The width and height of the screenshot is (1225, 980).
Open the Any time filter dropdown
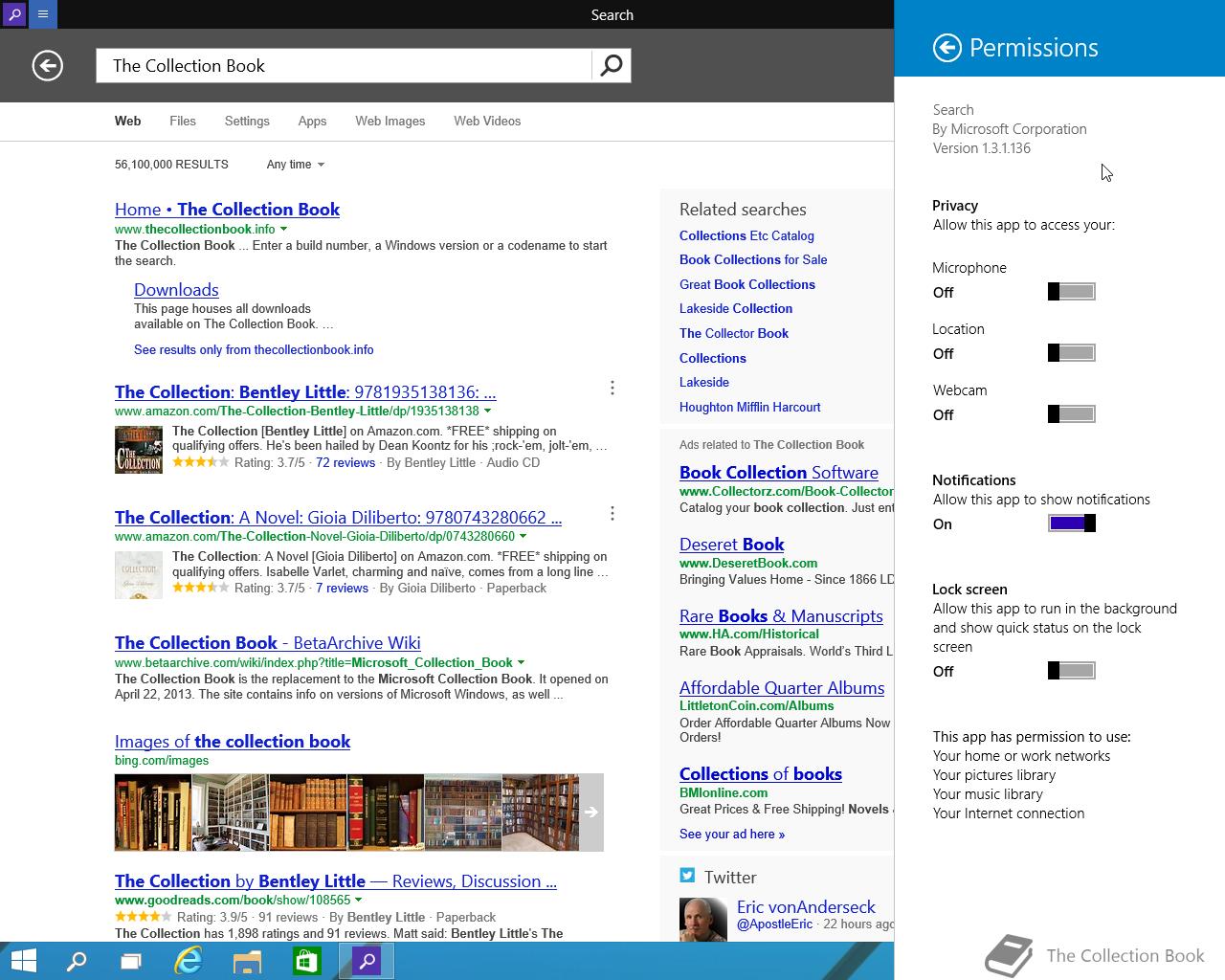(x=296, y=165)
